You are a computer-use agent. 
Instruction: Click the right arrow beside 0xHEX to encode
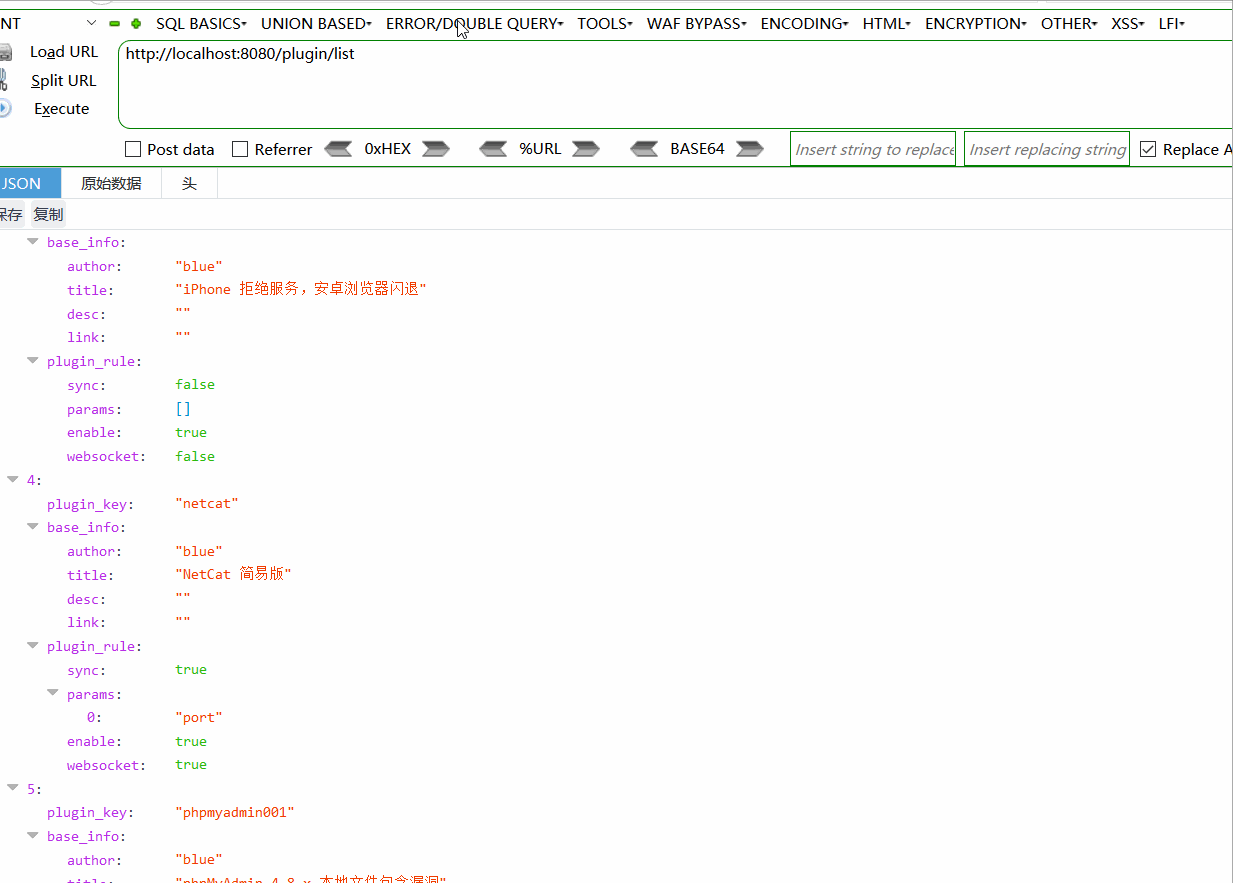coord(436,149)
